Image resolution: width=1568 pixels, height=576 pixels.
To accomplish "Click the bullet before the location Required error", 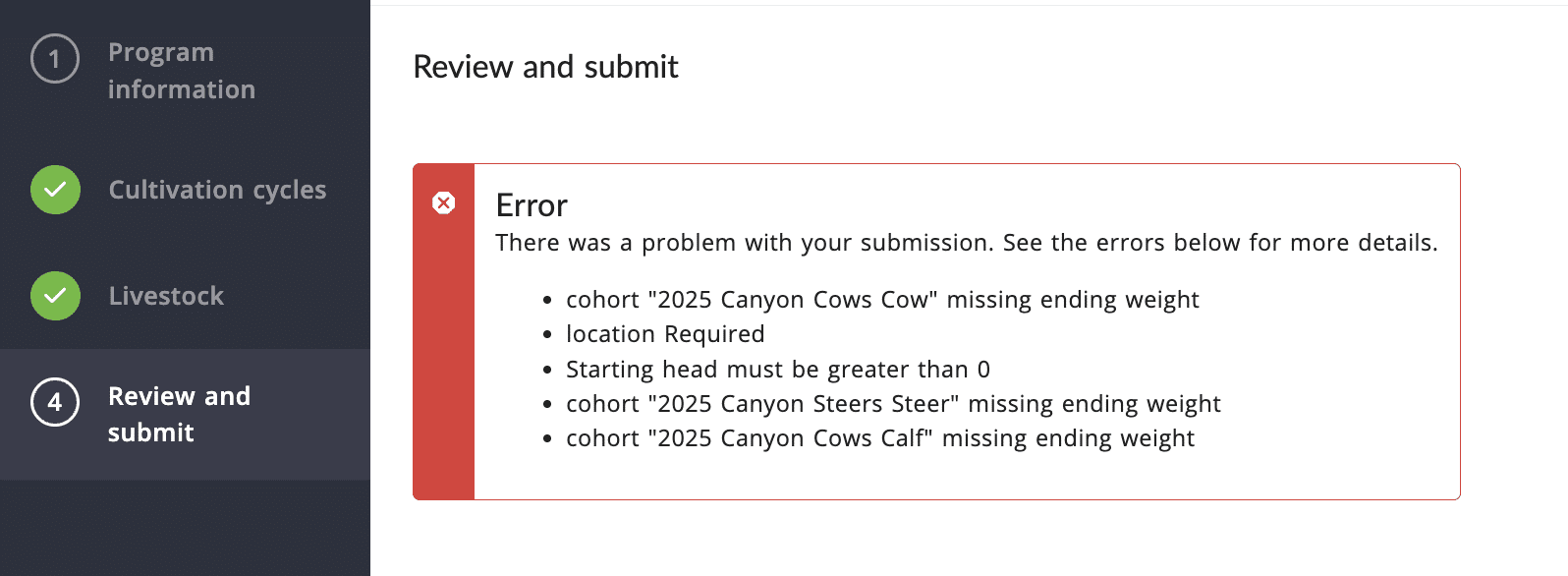I will coord(547,335).
